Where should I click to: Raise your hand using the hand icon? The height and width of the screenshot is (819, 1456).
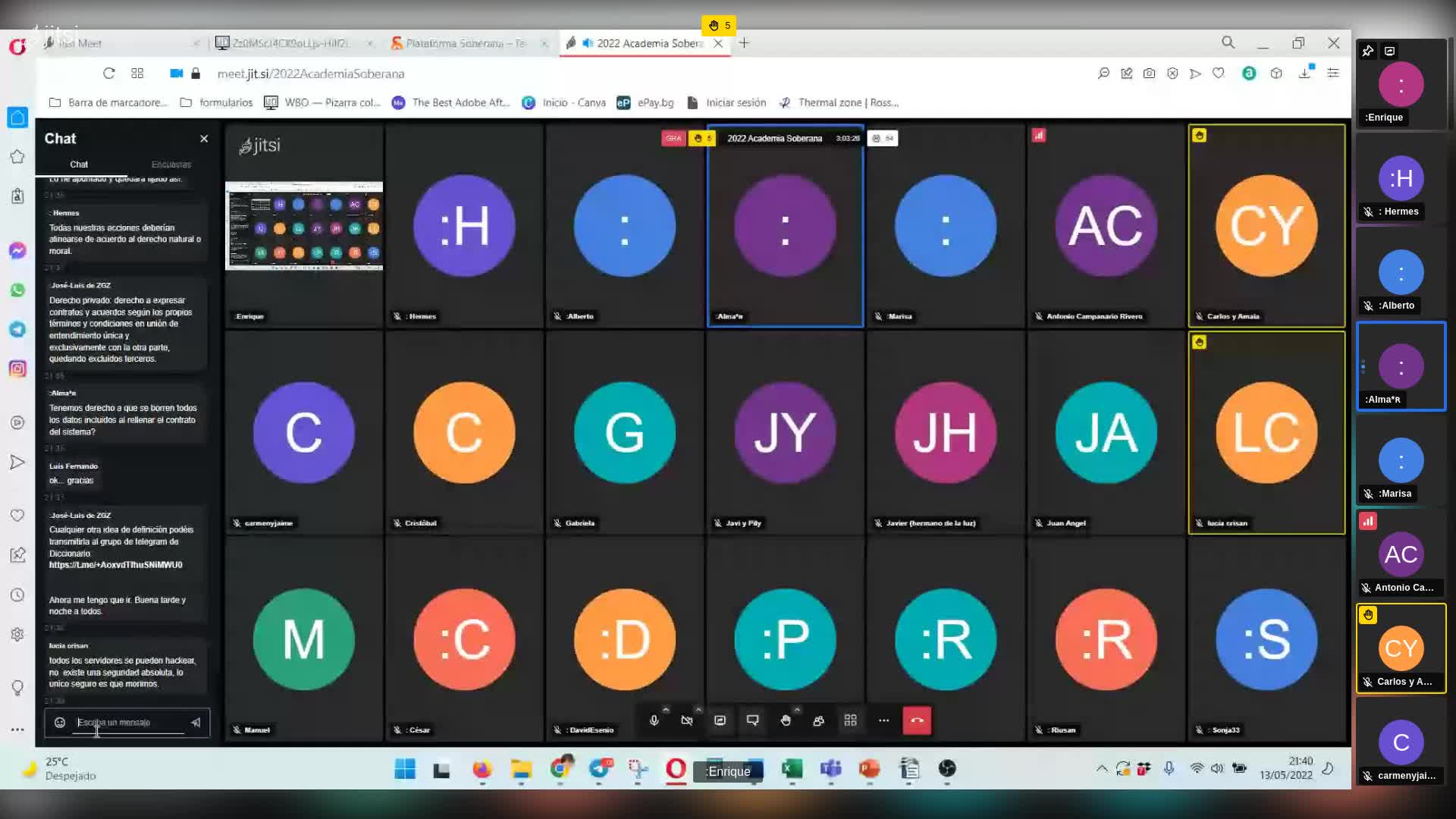click(786, 720)
